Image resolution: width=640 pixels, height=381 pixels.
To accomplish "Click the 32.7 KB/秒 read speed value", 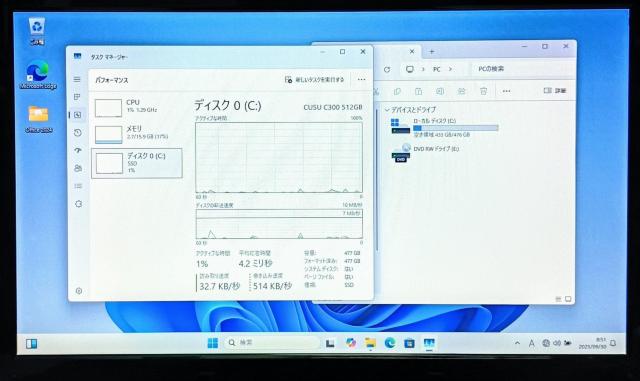I will 220,286.
